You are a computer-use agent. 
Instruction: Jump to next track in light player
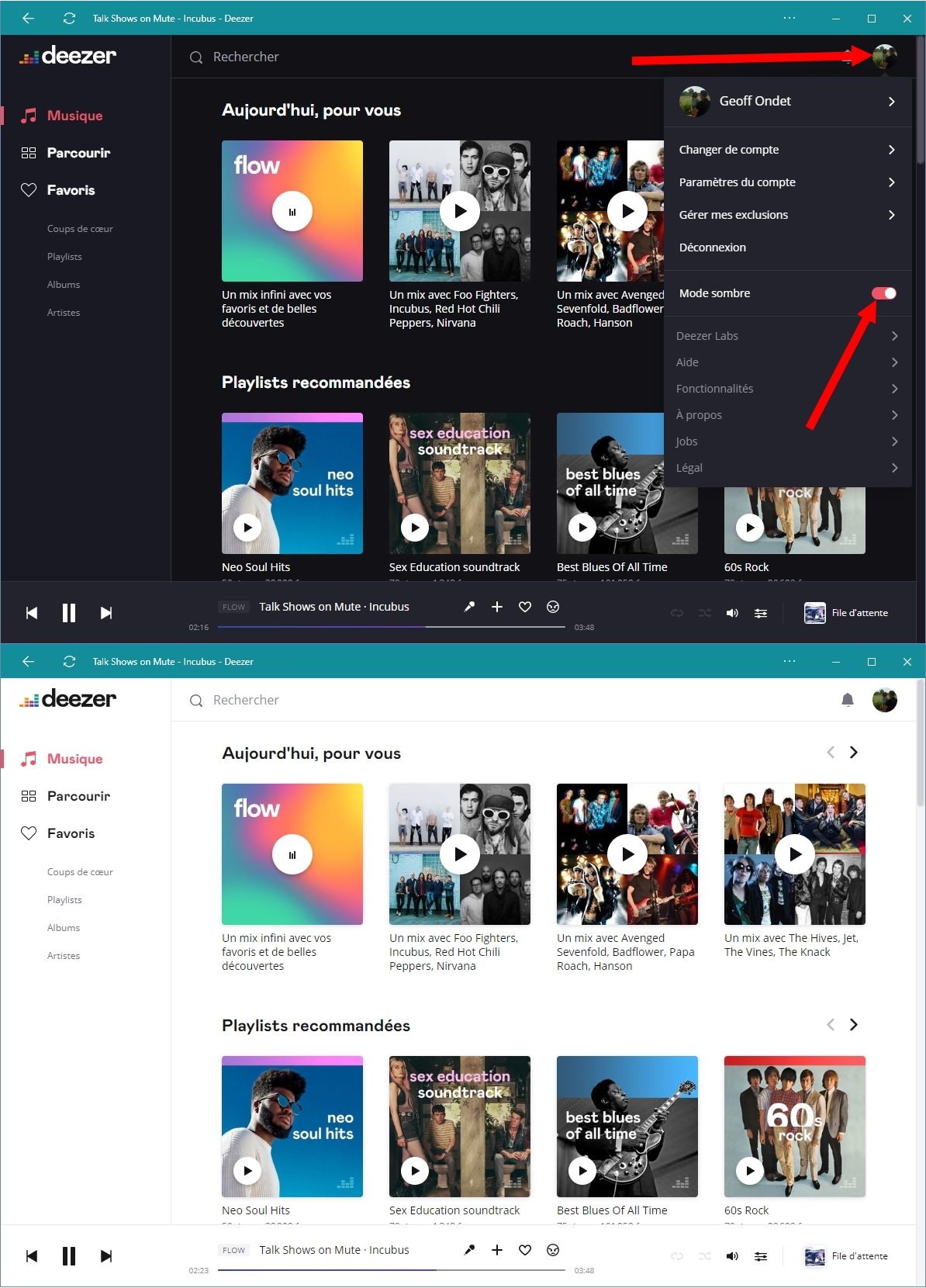coord(106,1256)
